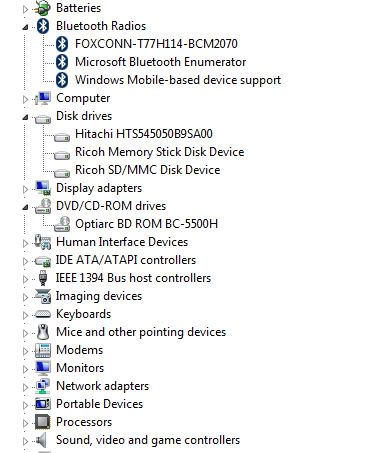This screenshot has height=453, width=367.
Task: Collapse the Bluetooth Radios node
Action: (x=25, y=27)
